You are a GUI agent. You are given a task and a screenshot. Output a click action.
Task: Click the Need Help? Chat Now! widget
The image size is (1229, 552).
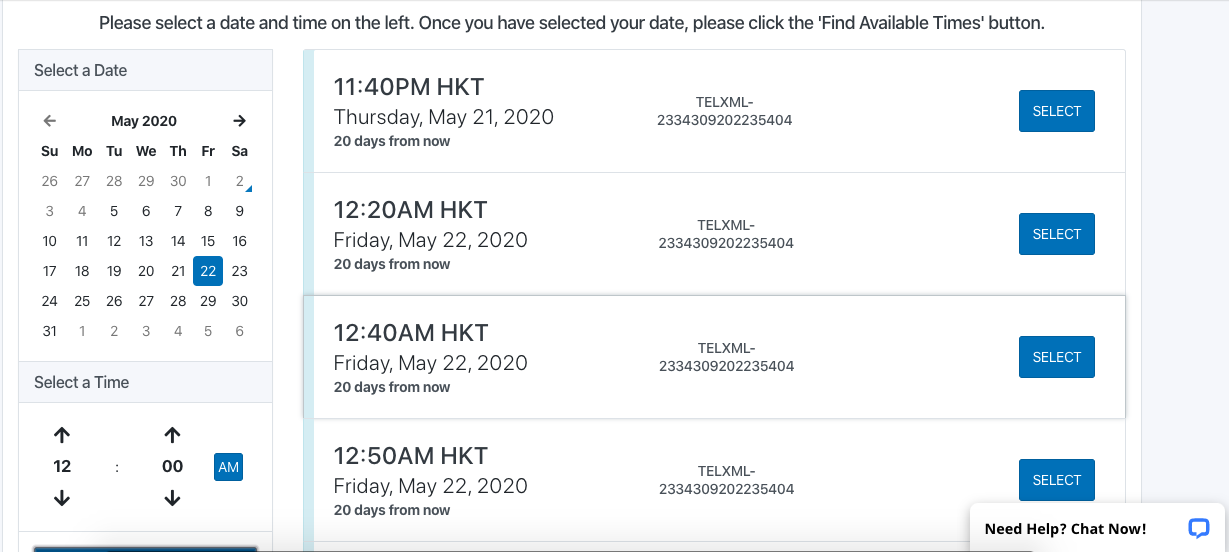(1066, 529)
